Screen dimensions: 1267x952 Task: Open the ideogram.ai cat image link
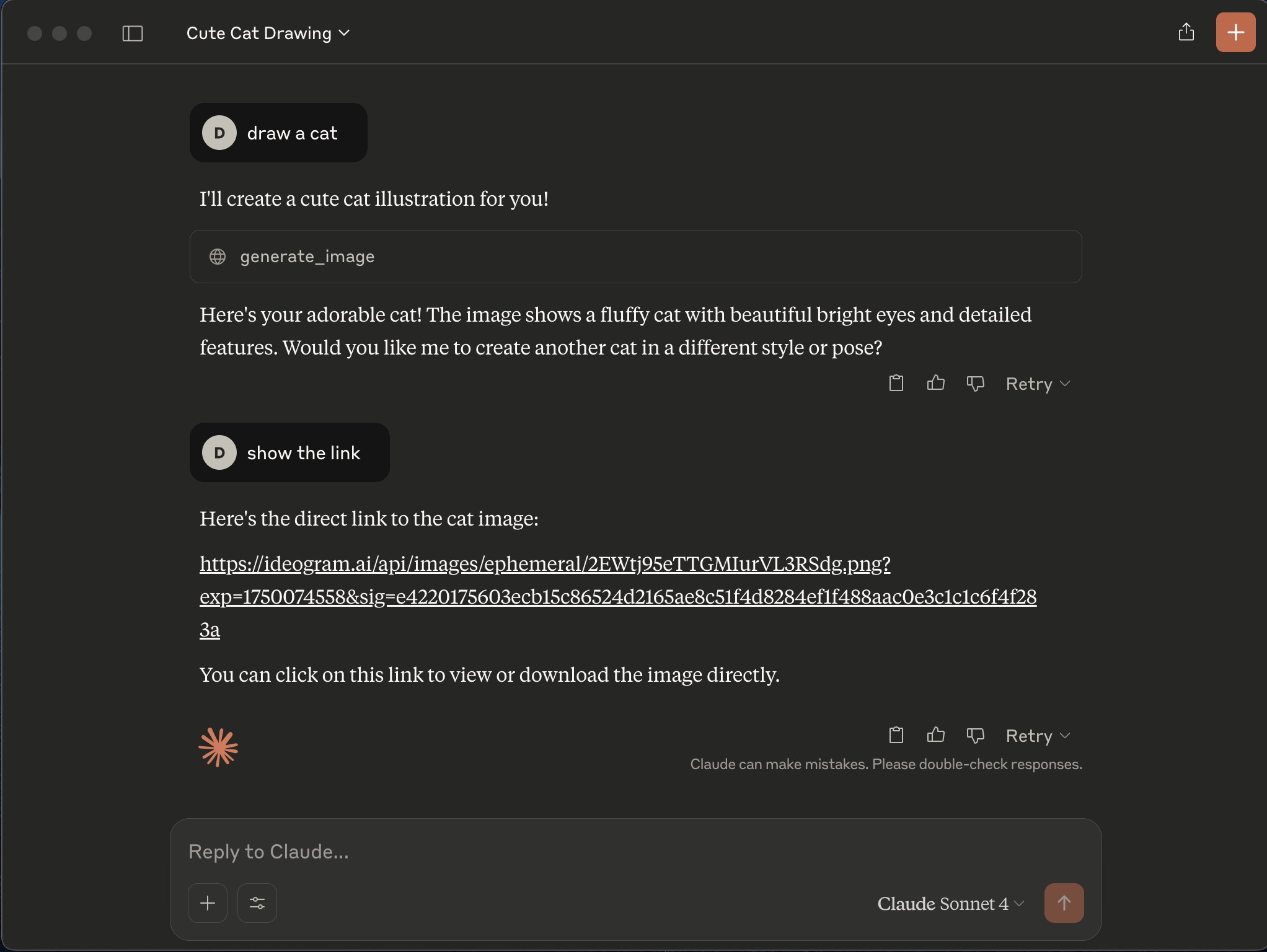pyautogui.click(x=544, y=564)
